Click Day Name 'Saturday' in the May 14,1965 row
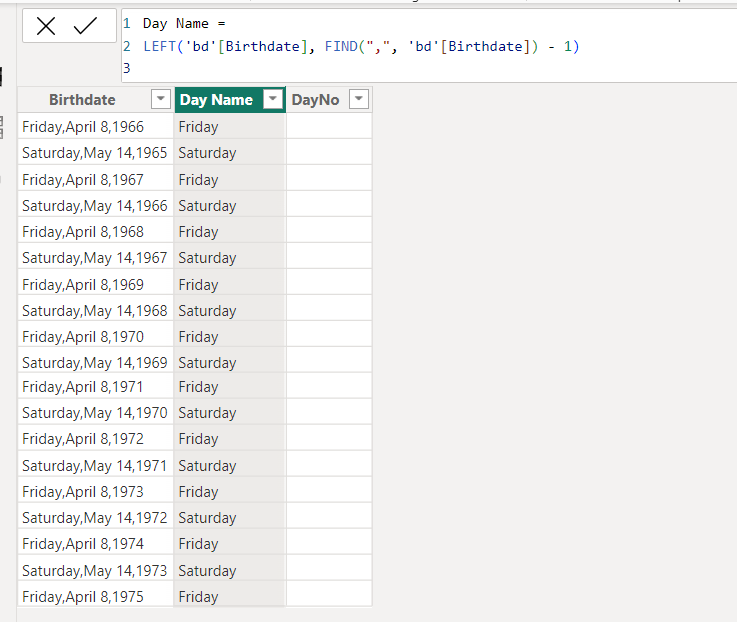The width and height of the screenshot is (737, 622). tap(230, 152)
